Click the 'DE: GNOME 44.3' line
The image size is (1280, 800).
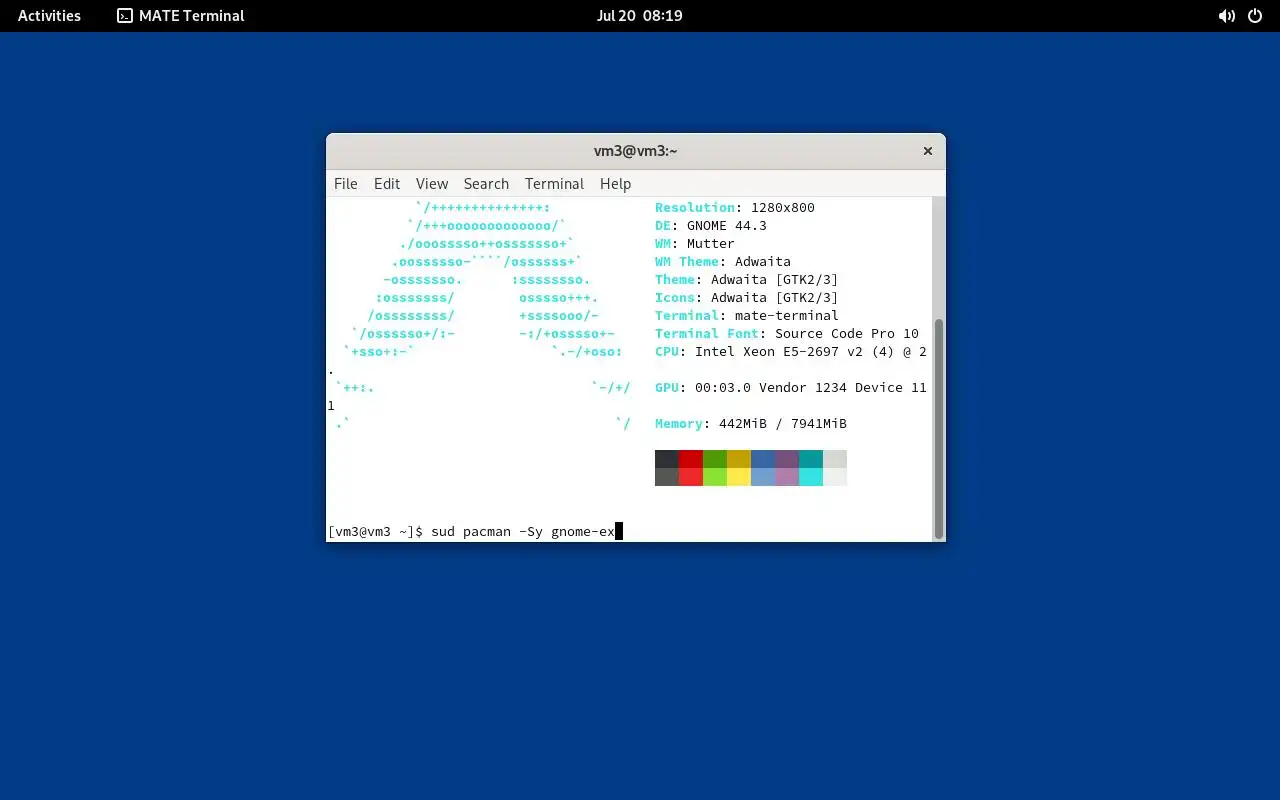pos(711,226)
